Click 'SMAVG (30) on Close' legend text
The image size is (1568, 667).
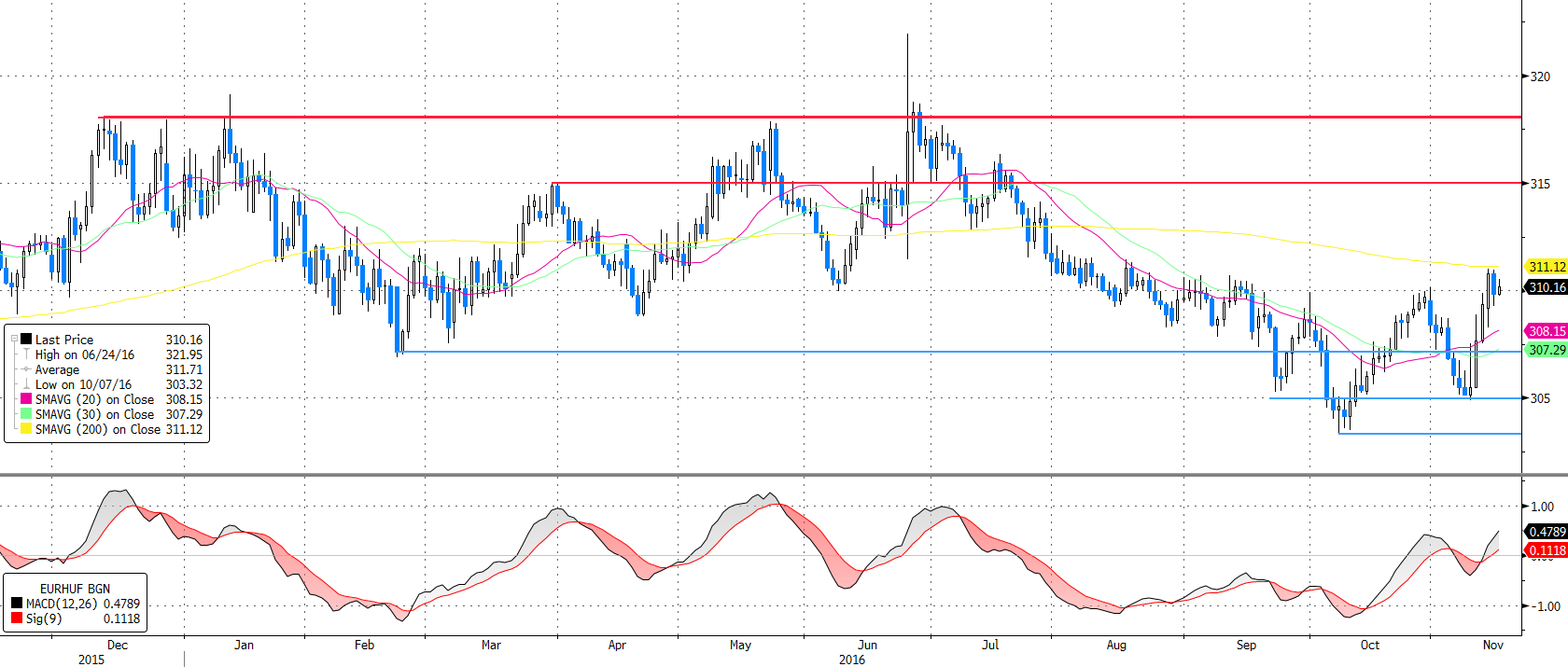(x=95, y=414)
